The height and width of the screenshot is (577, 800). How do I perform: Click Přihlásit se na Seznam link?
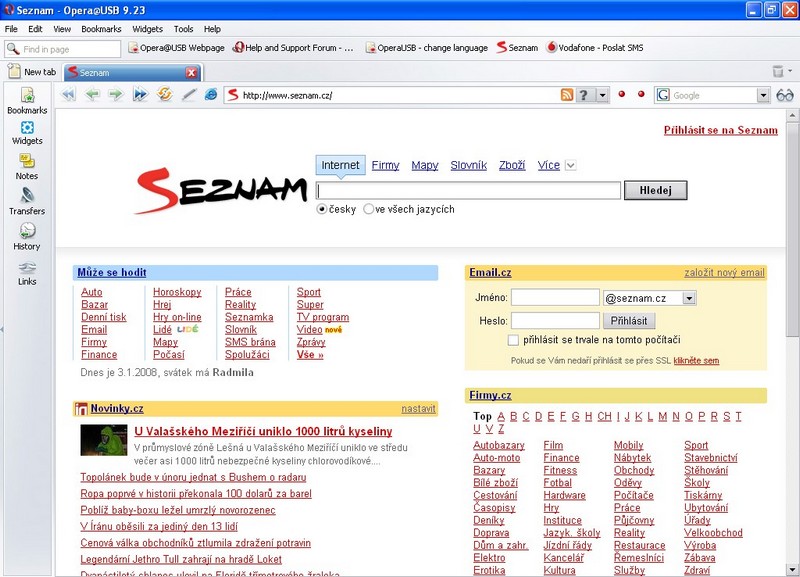[x=720, y=130]
